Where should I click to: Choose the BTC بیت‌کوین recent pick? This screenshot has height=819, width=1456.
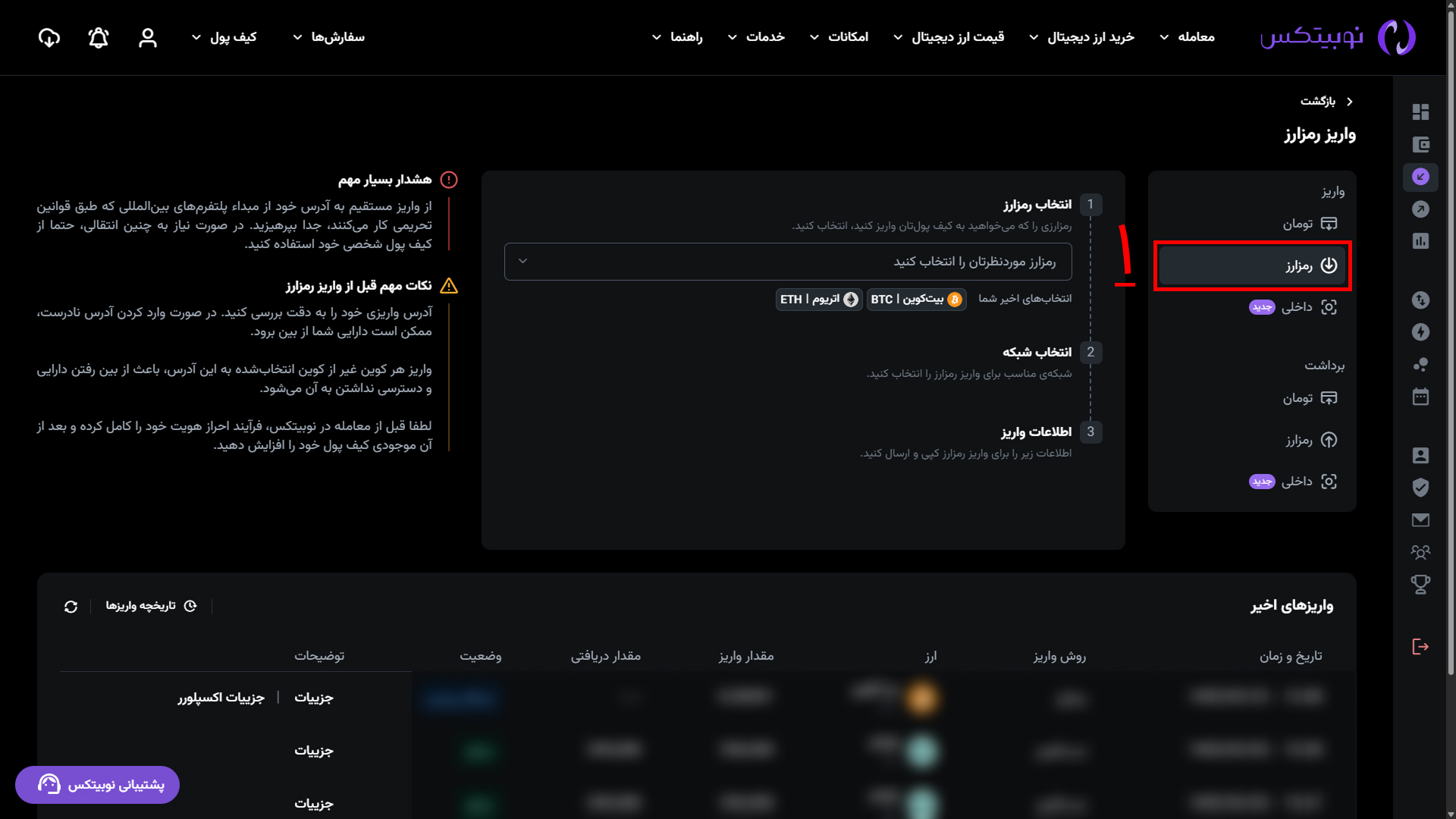[x=916, y=300]
